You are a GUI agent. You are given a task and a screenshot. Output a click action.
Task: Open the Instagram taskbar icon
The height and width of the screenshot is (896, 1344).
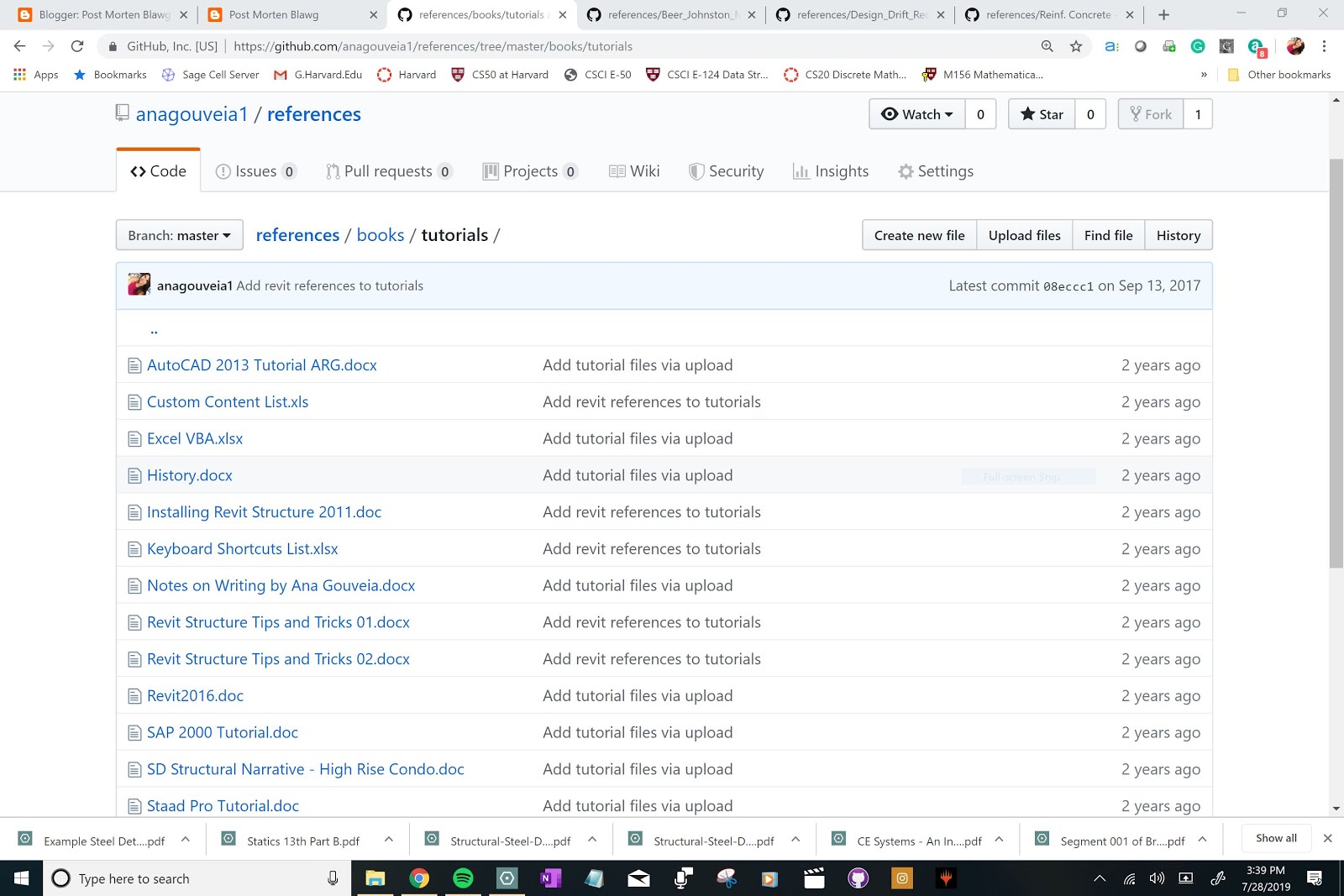point(901,878)
